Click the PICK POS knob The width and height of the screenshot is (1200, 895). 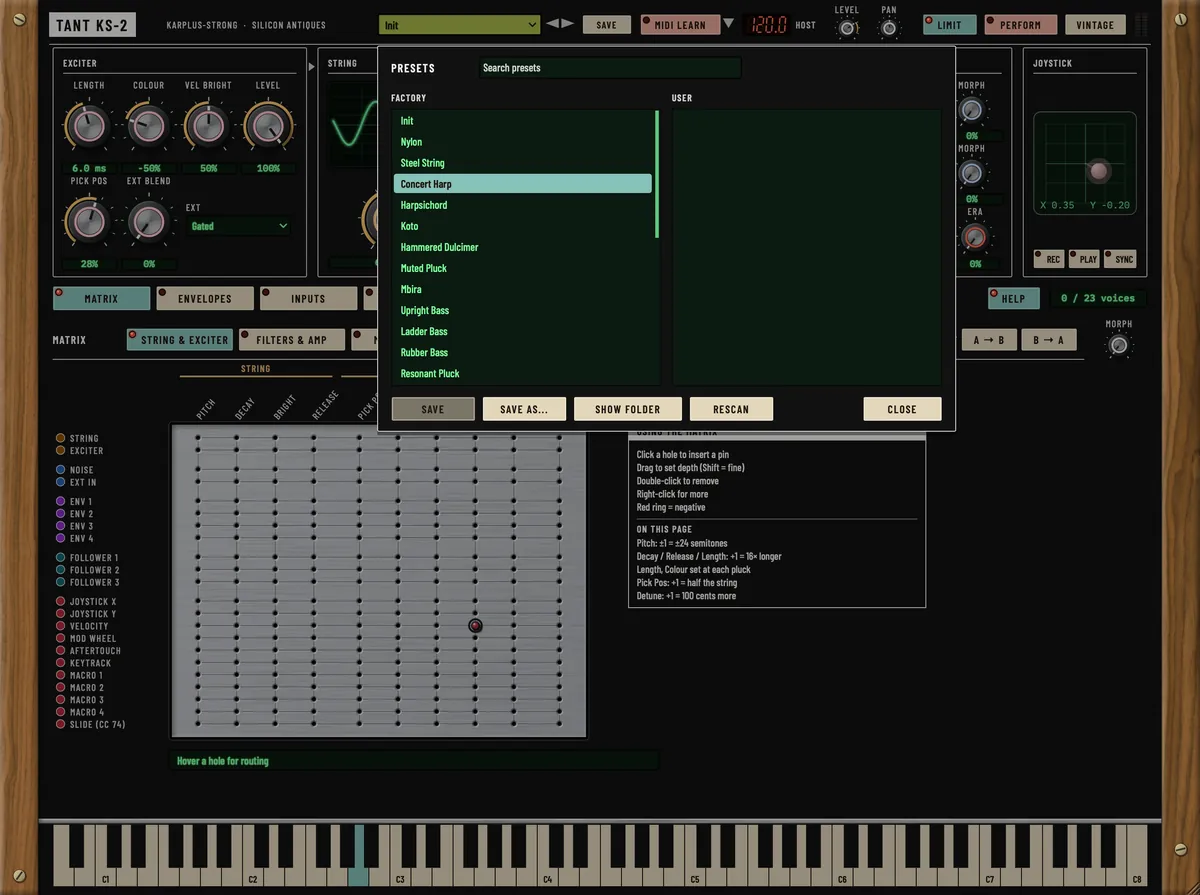(x=88, y=221)
